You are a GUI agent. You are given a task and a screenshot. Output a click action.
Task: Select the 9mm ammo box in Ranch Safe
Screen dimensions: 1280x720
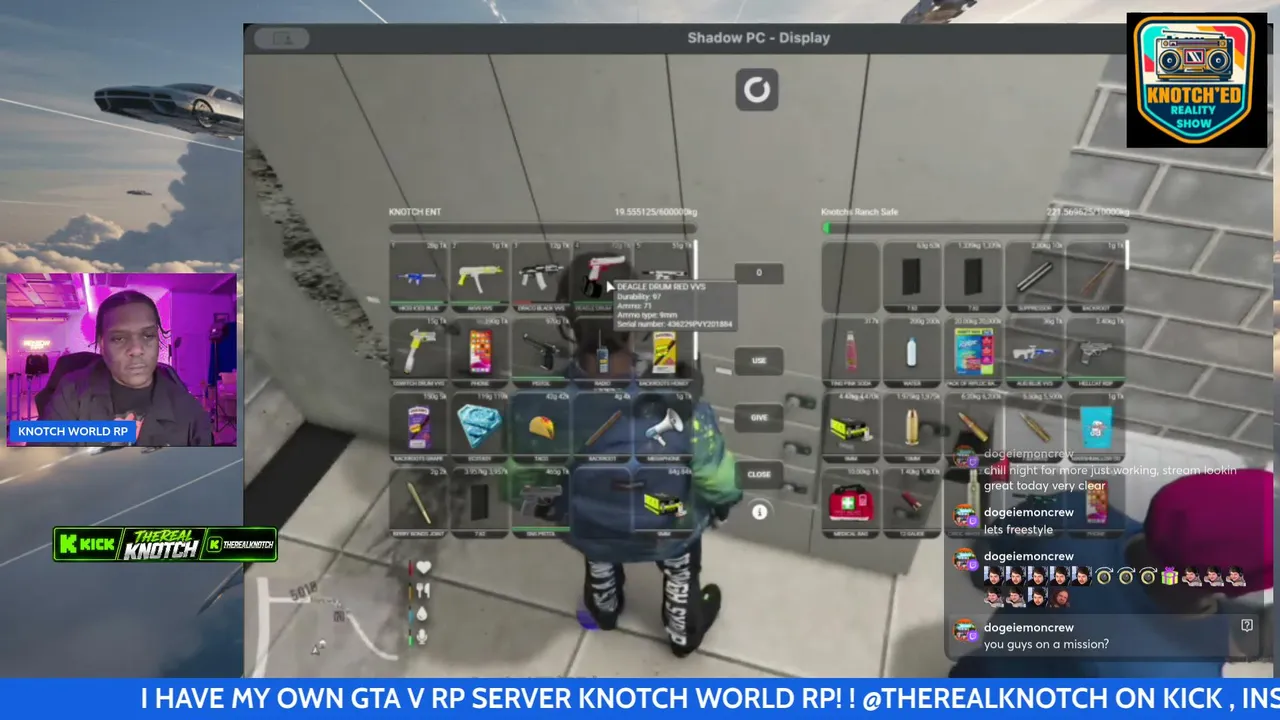(850, 429)
